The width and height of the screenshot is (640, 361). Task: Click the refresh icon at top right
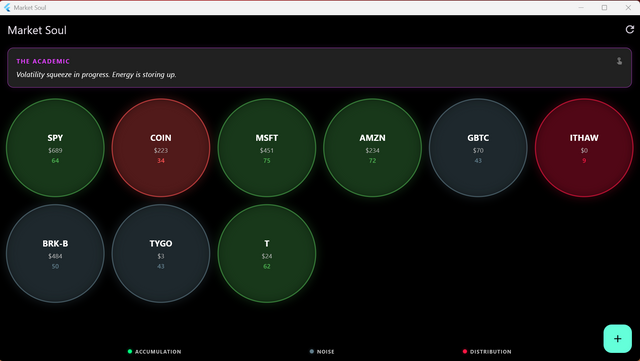(630, 29)
